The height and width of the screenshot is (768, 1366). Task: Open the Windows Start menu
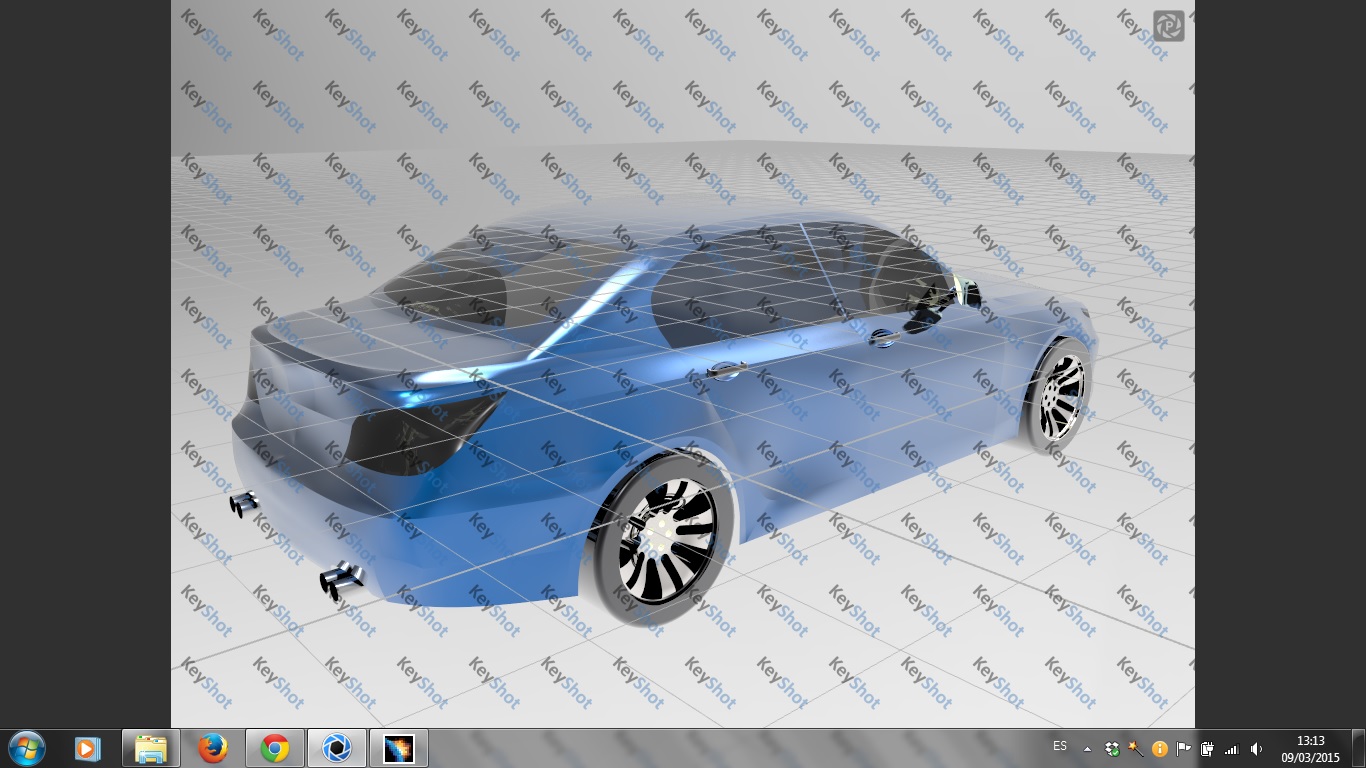coord(26,748)
